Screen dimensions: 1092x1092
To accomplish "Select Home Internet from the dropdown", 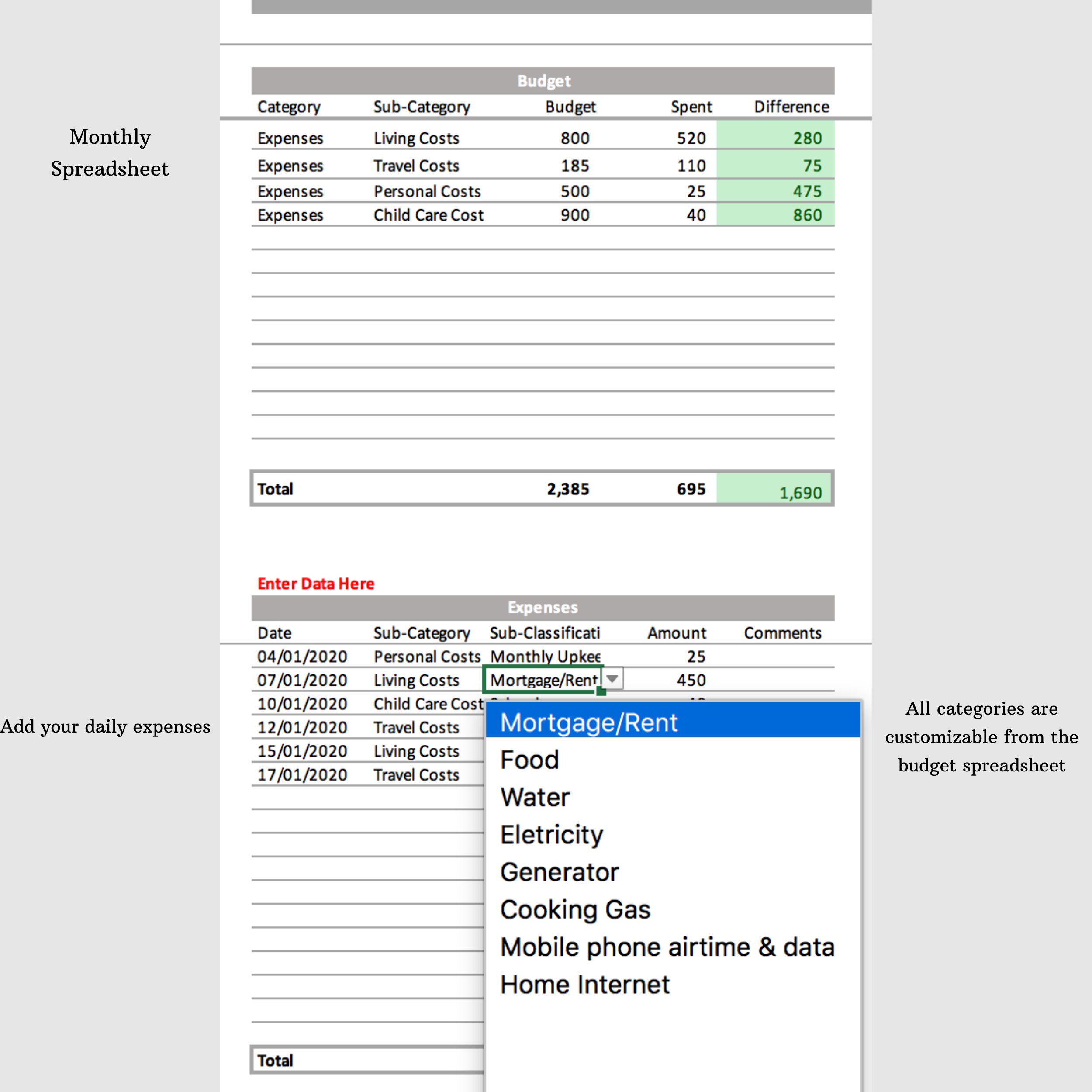I will [x=584, y=984].
